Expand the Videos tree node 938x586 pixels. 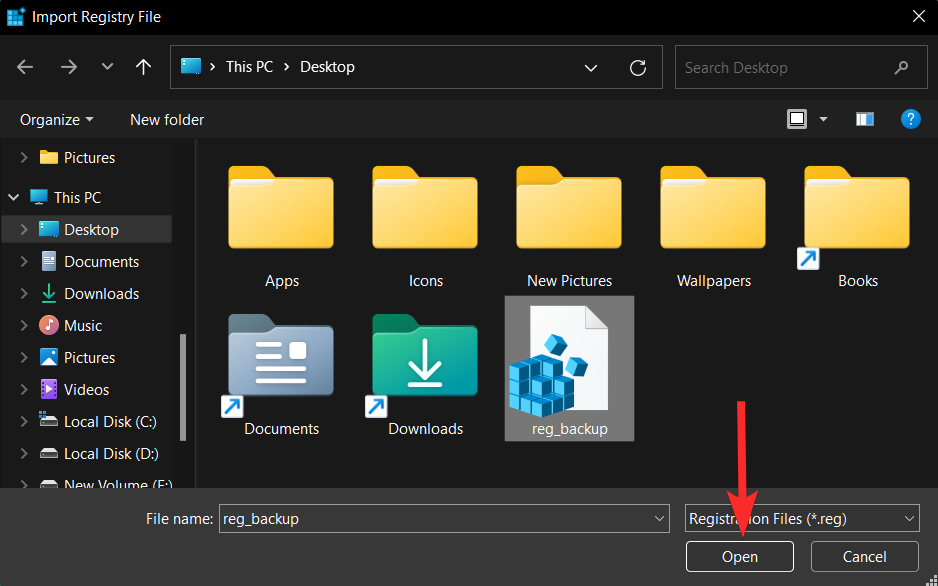24,389
